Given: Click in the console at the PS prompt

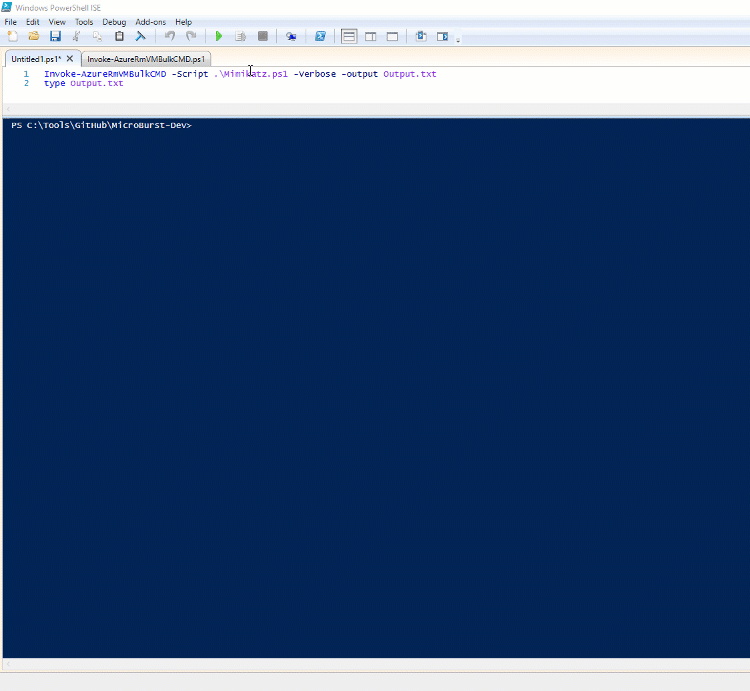Looking at the screenshot, I should coord(300,126).
